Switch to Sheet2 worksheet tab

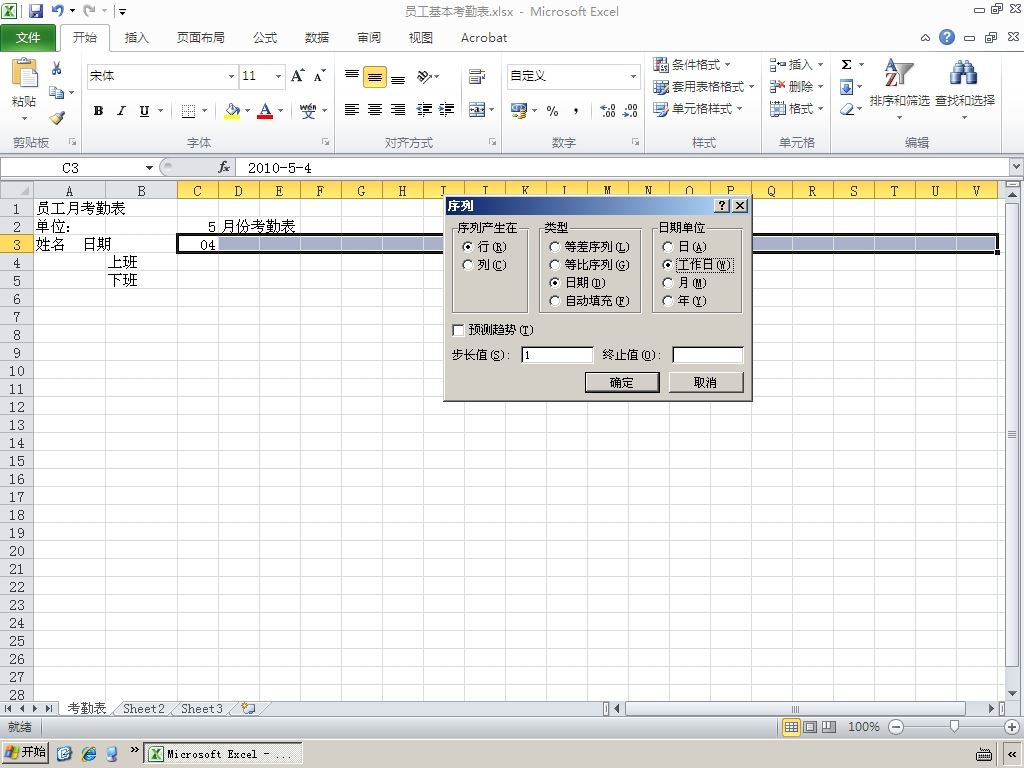[x=144, y=709]
